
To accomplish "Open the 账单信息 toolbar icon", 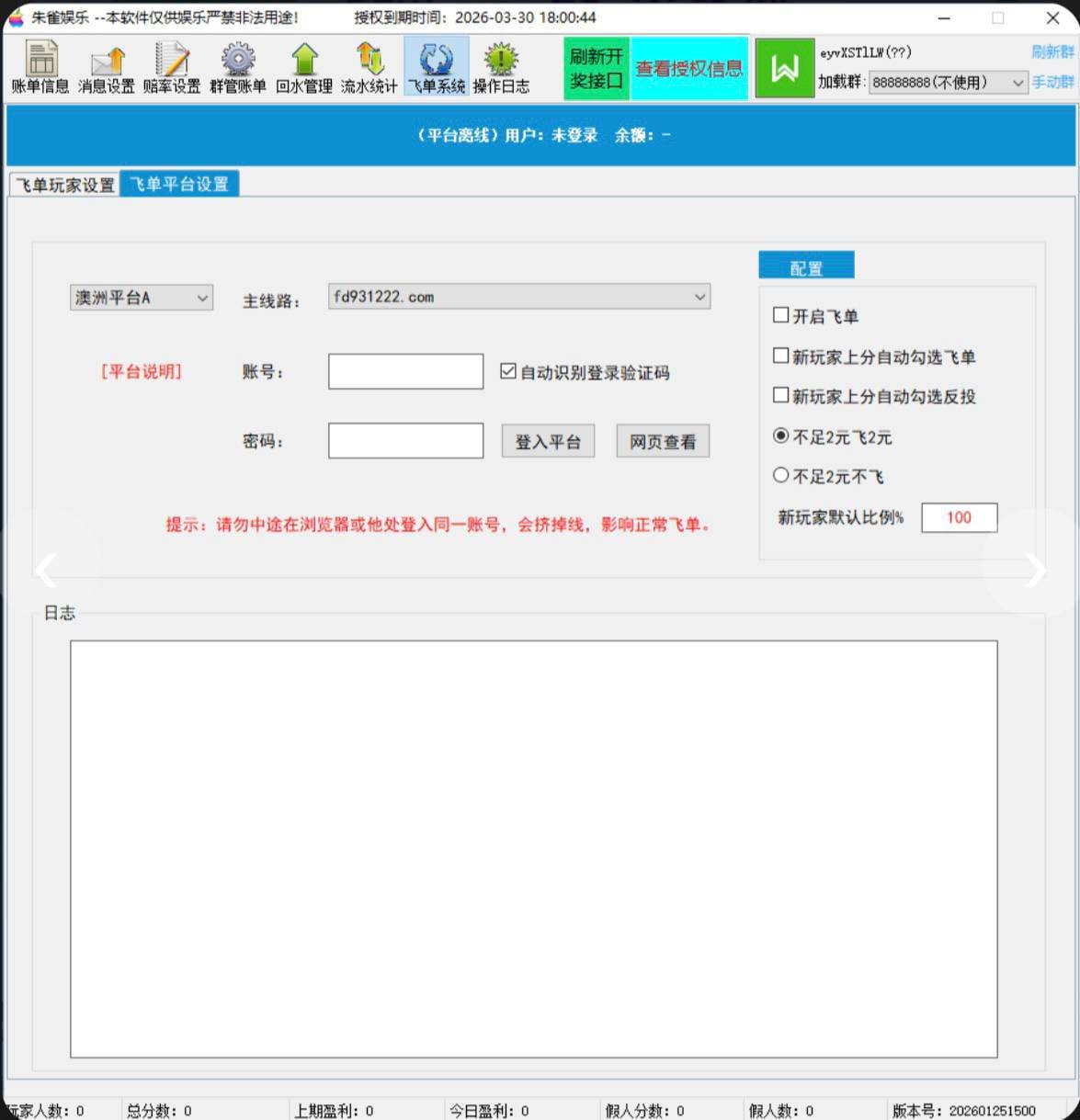I will [40, 68].
